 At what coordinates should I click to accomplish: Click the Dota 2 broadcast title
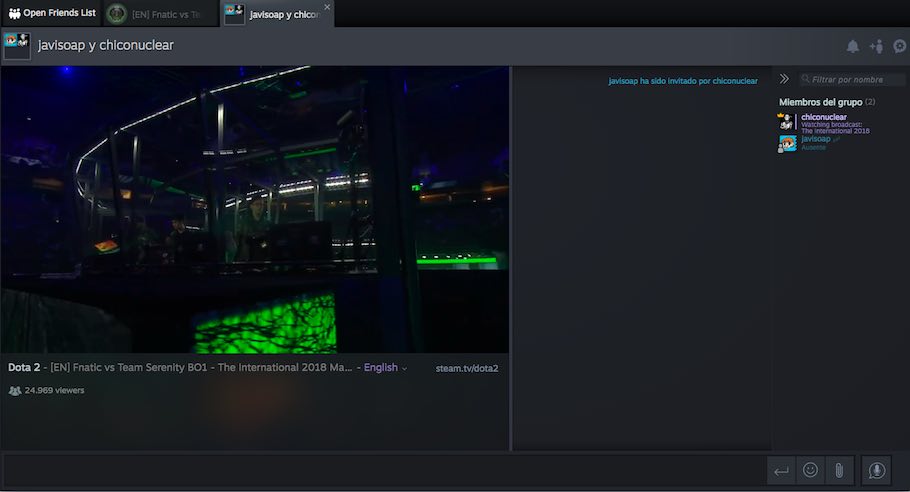pos(180,368)
